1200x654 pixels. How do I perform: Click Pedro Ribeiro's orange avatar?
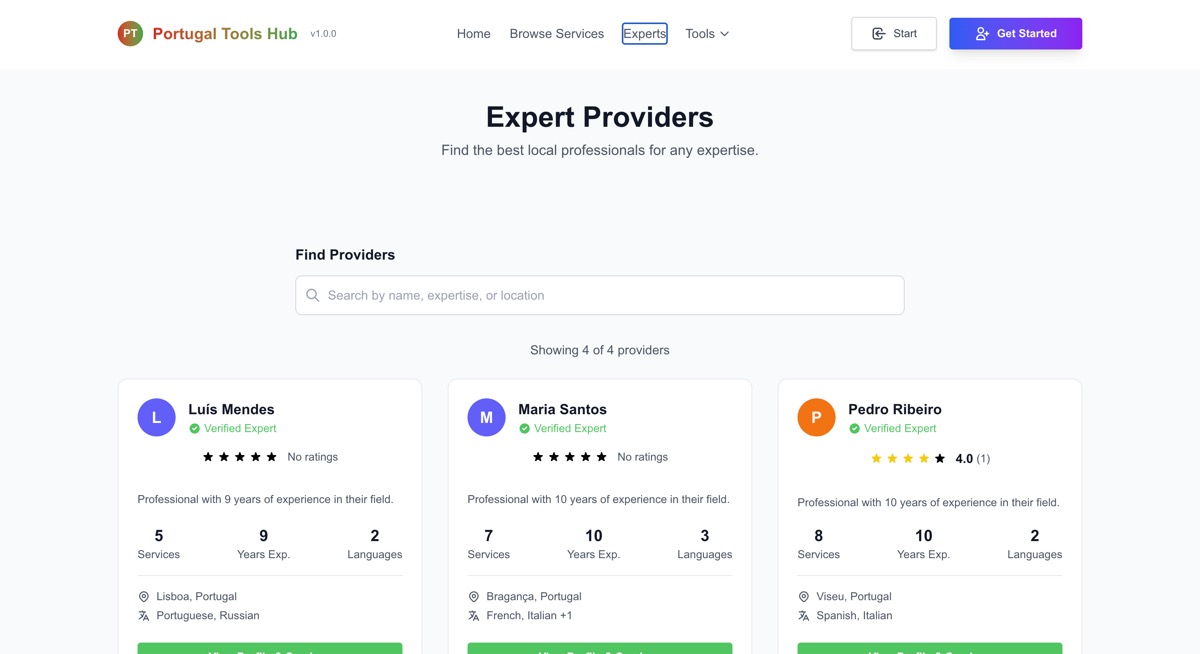pyautogui.click(x=816, y=418)
